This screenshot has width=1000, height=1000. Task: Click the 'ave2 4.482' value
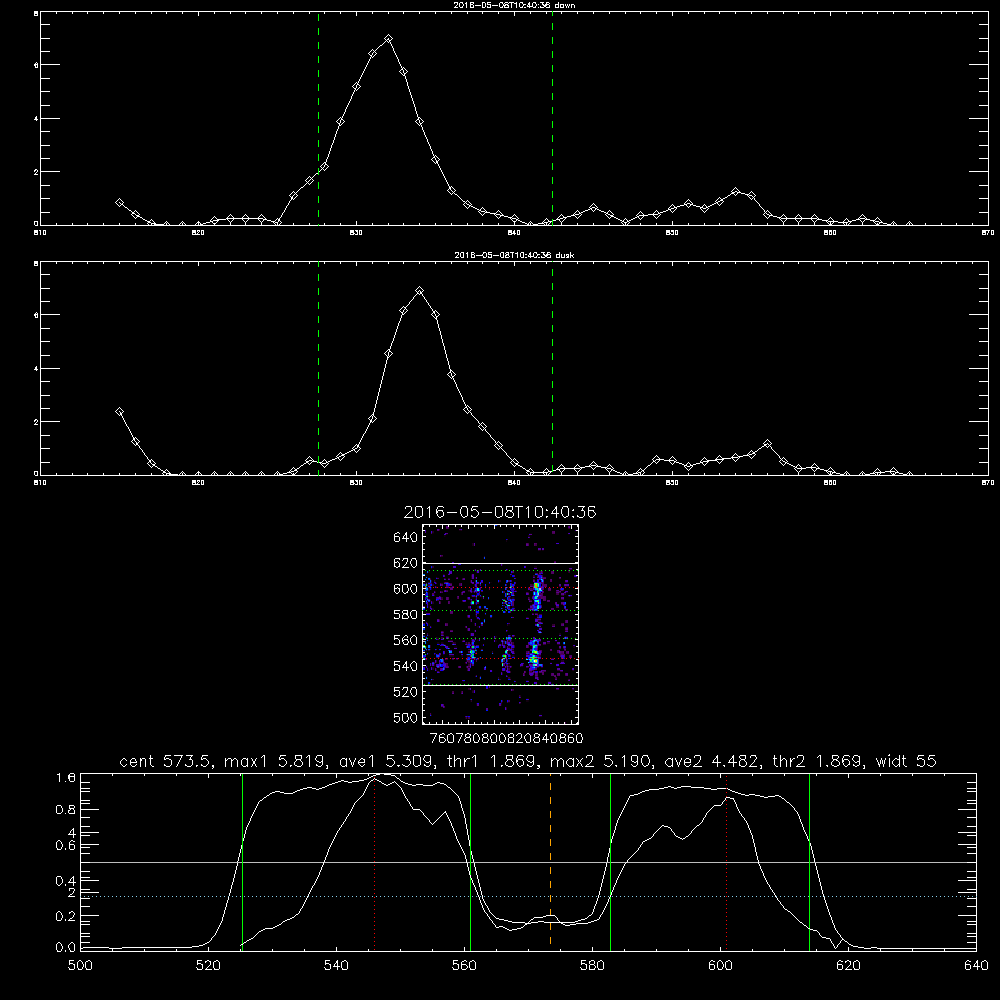pos(710,761)
